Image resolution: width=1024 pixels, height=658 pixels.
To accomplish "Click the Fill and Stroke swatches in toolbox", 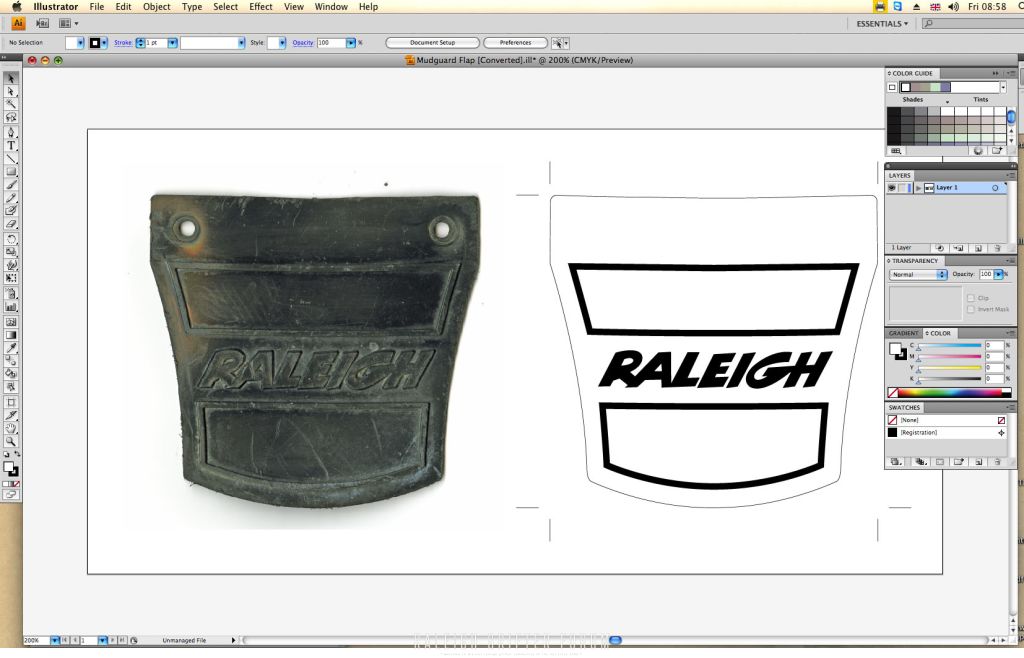I will click(10, 468).
